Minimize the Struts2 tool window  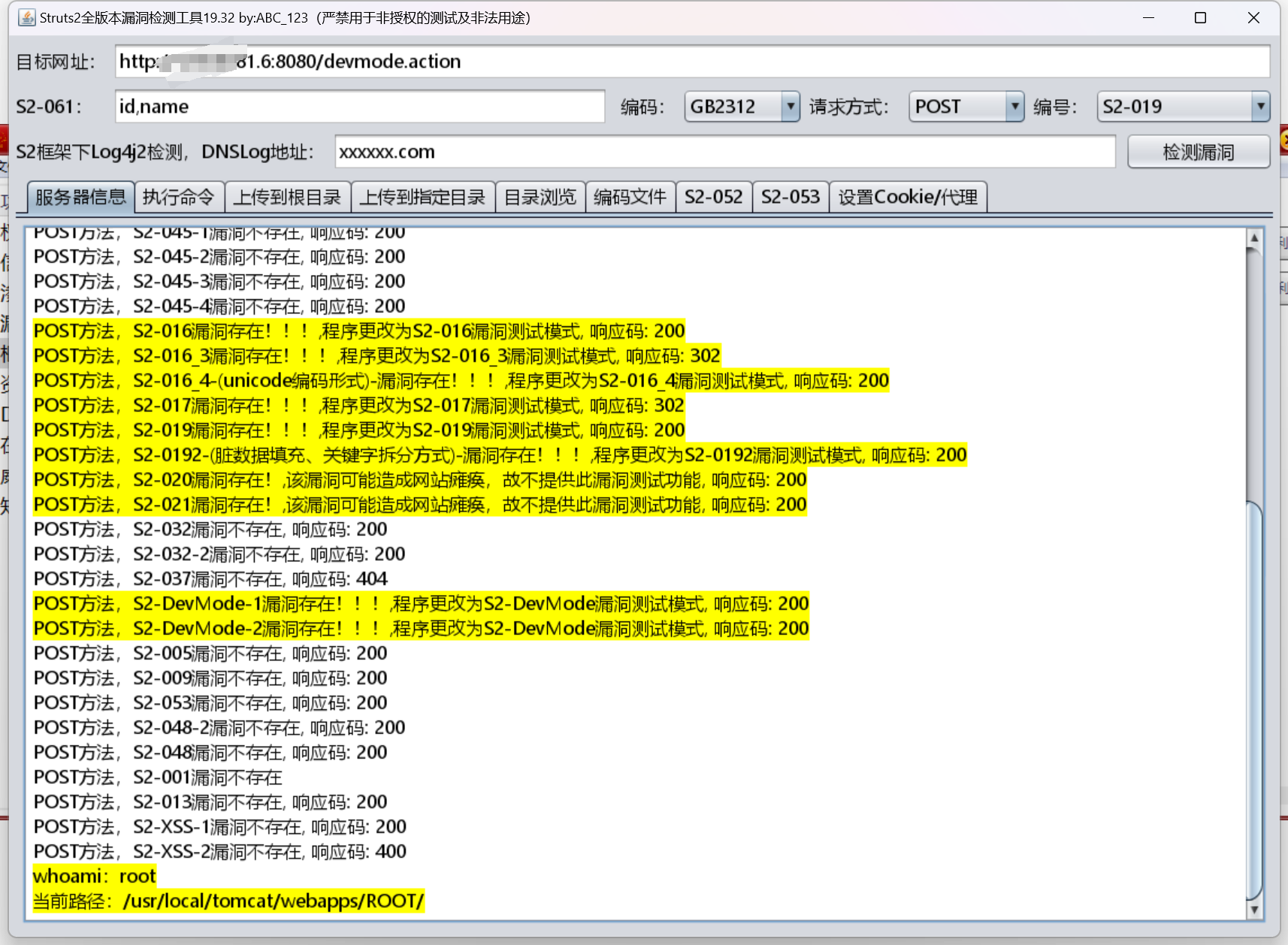(x=1148, y=18)
